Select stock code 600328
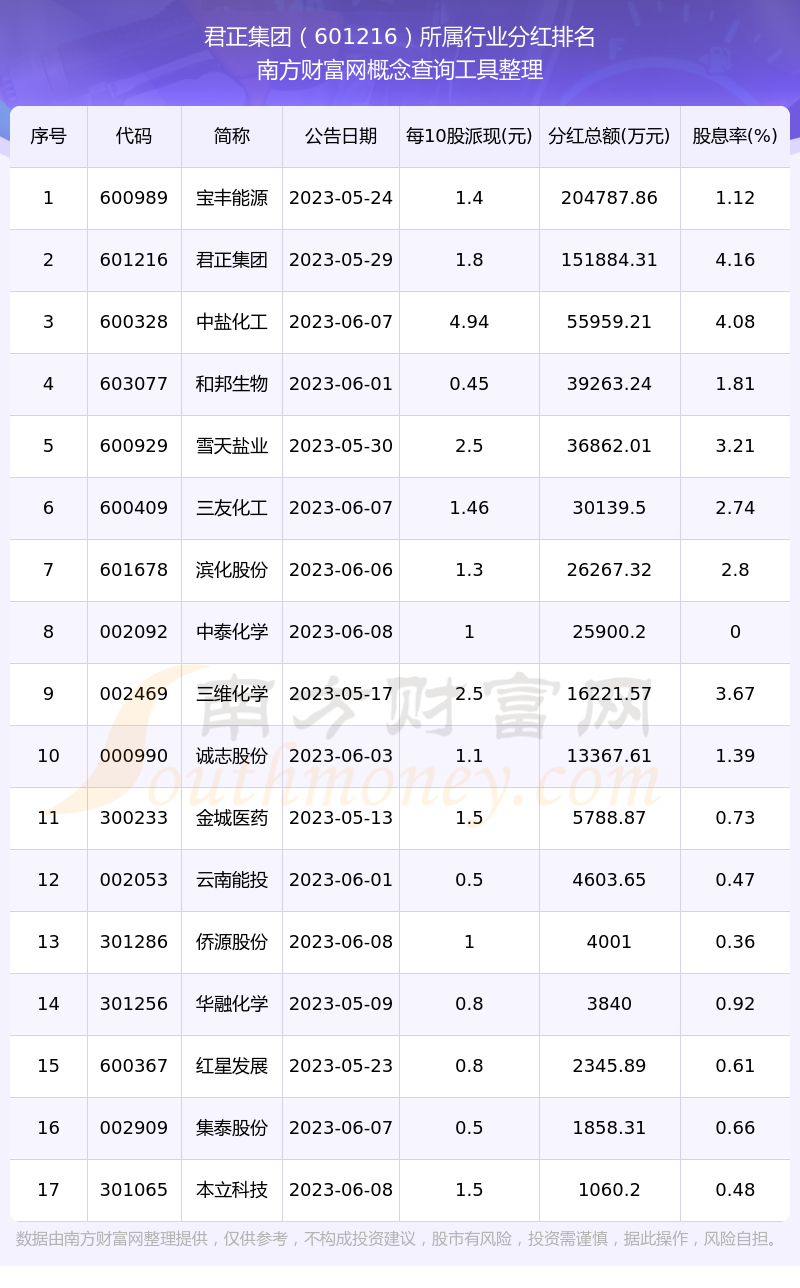Screen dimensions: 800x1288 (134, 322)
